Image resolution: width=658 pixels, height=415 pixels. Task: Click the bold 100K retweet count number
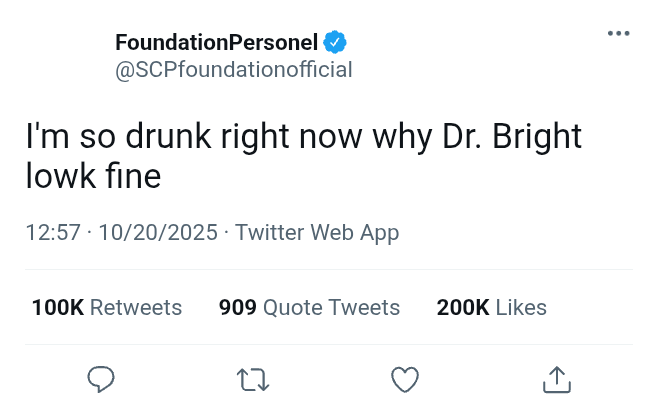pyautogui.click(x=58, y=307)
